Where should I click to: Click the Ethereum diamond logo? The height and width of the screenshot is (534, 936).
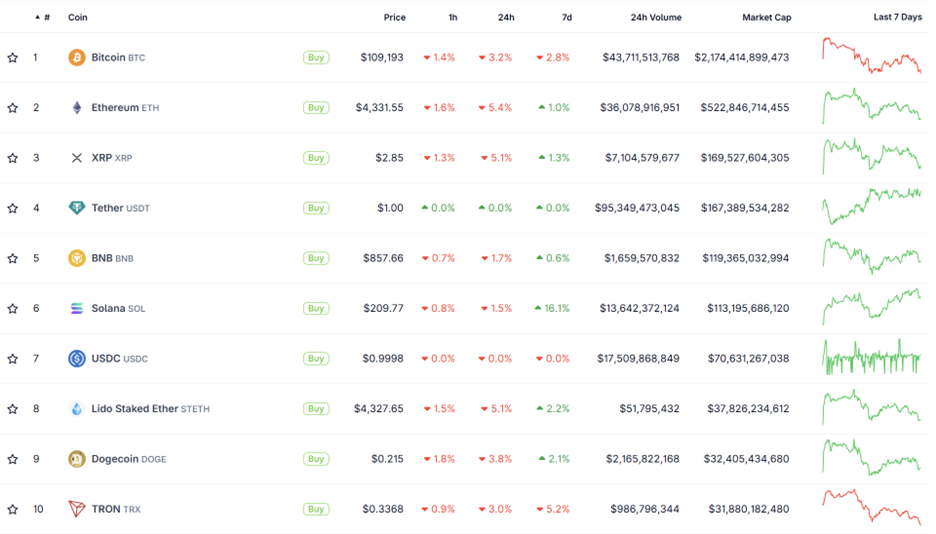tap(76, 107)
